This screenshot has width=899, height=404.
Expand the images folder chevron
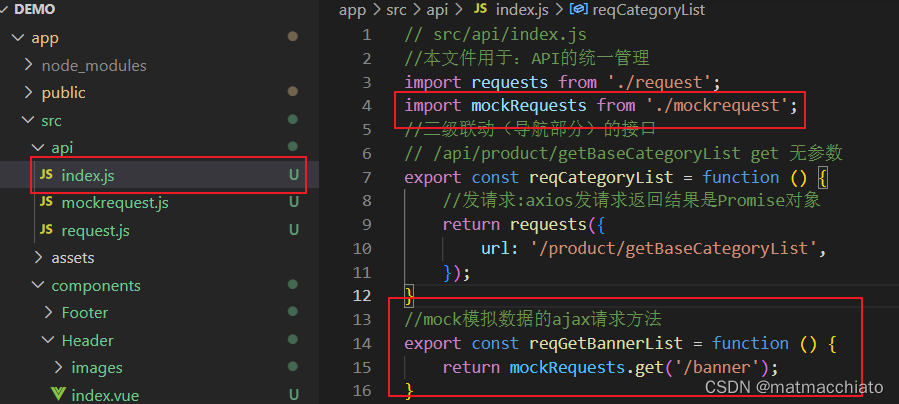point(58,367)
